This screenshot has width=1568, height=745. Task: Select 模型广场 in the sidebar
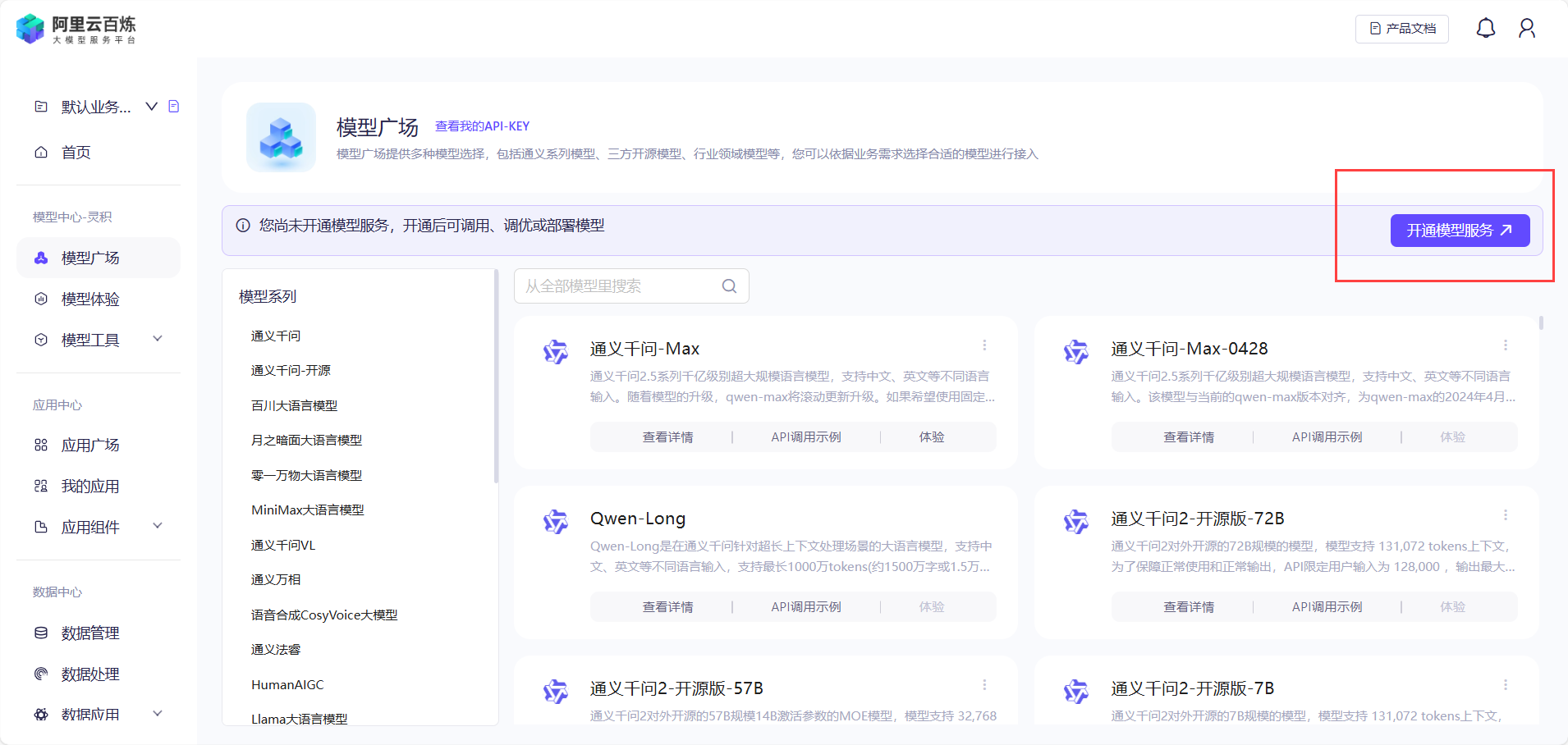99,258
